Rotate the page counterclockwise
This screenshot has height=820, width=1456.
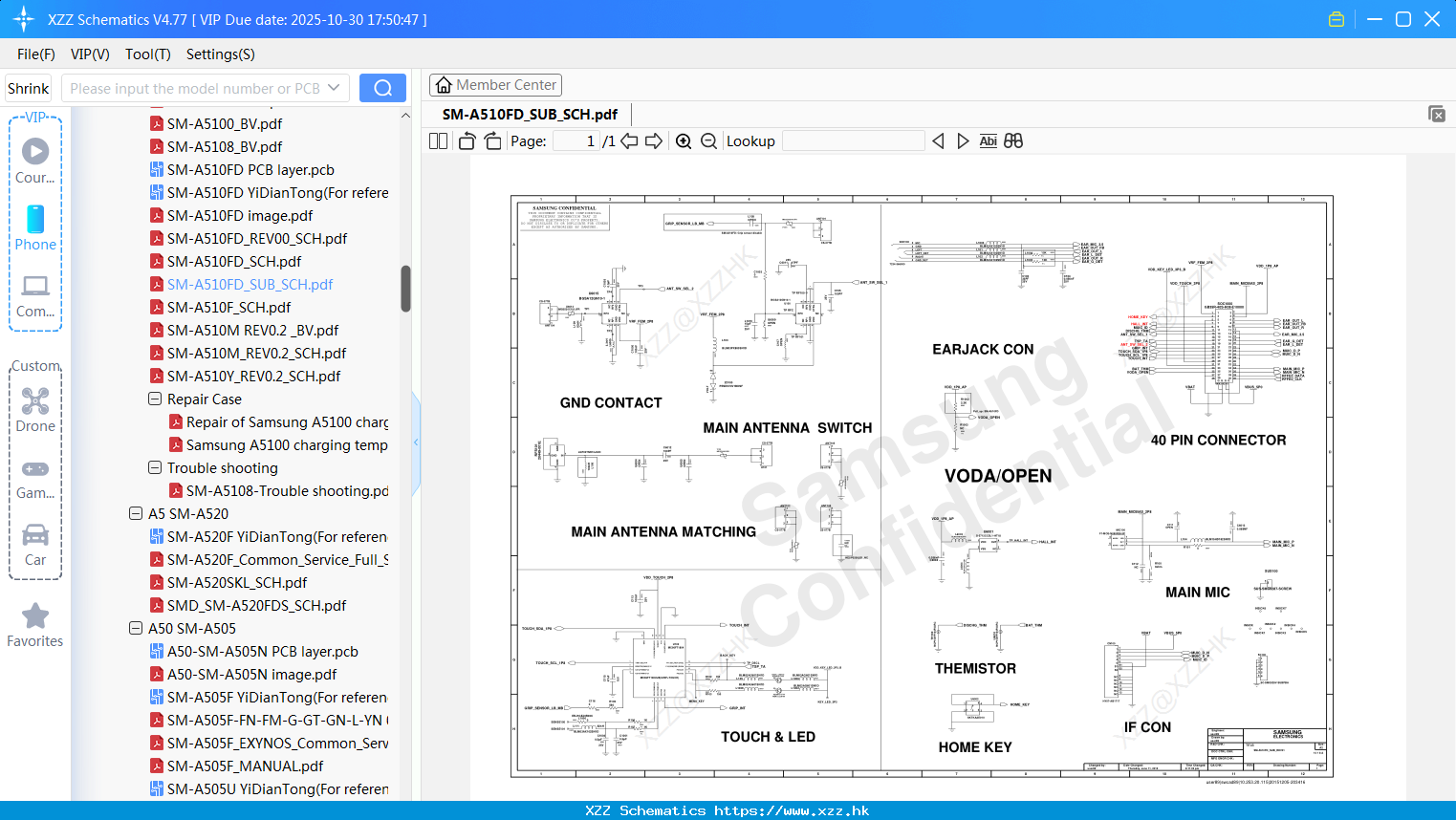(x=467, y=140)
